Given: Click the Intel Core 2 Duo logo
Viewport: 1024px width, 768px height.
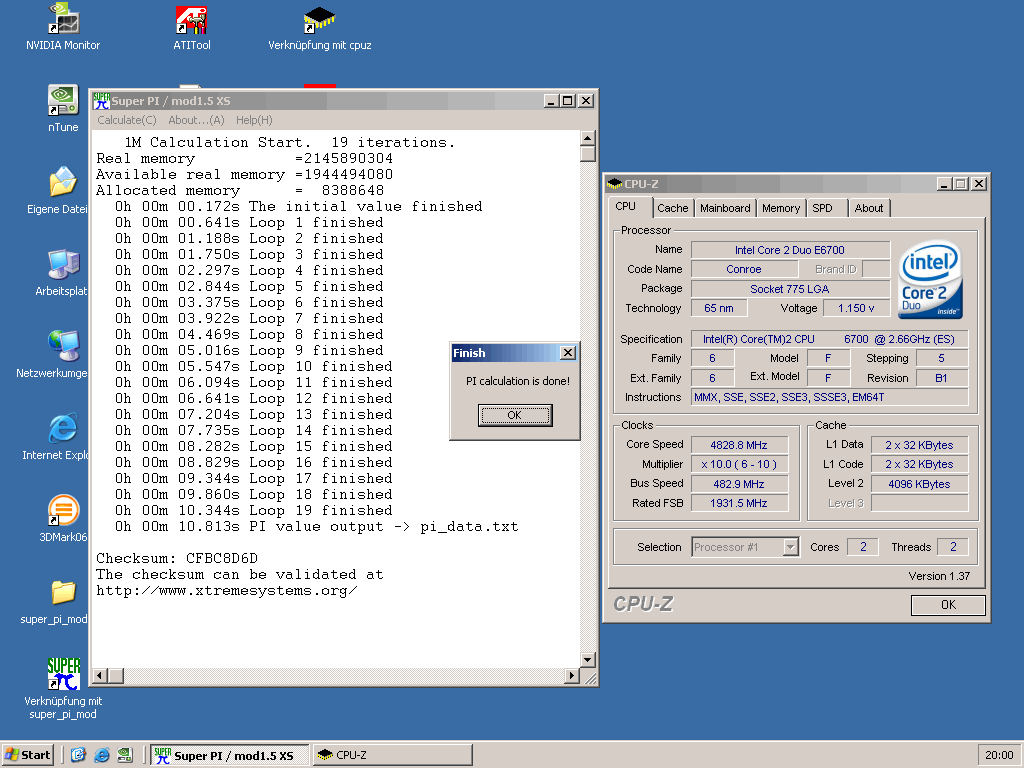Looking at the screenshot, I should [x=930, y=281].
